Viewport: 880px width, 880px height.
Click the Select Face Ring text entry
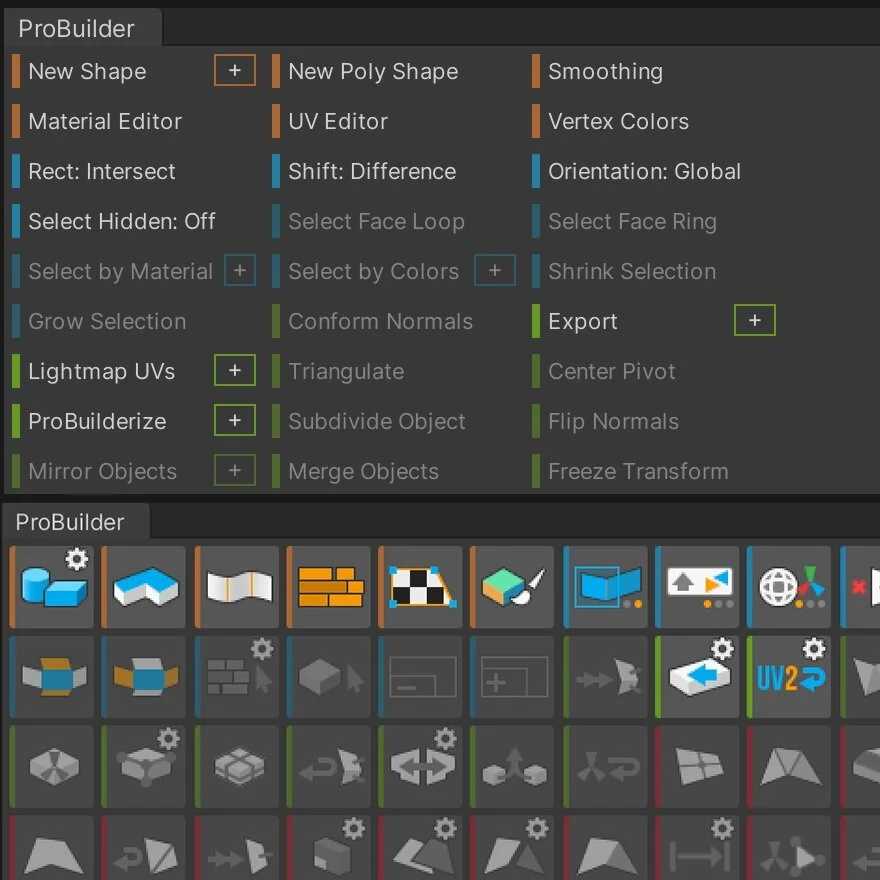[632, 221]
